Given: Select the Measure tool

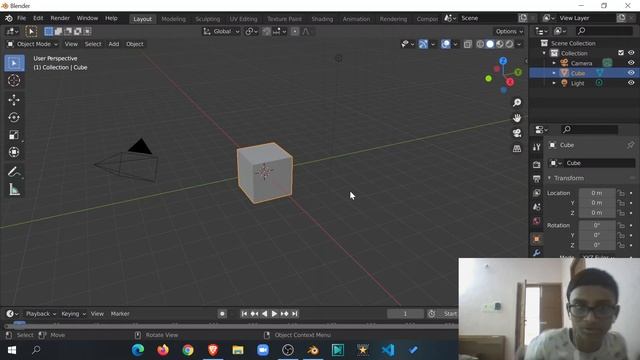Looking at the screenshot, I should pyautogui.click(x=14, y=189).
